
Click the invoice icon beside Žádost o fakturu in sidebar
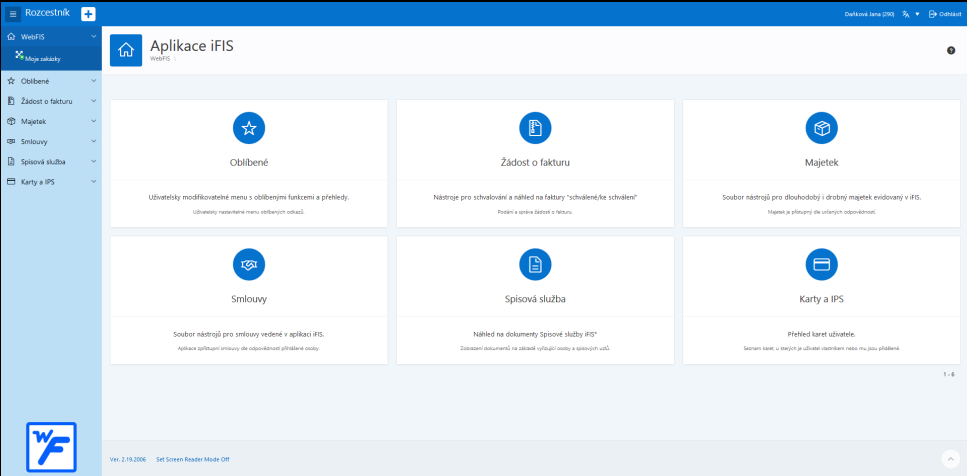coord(10,101)
